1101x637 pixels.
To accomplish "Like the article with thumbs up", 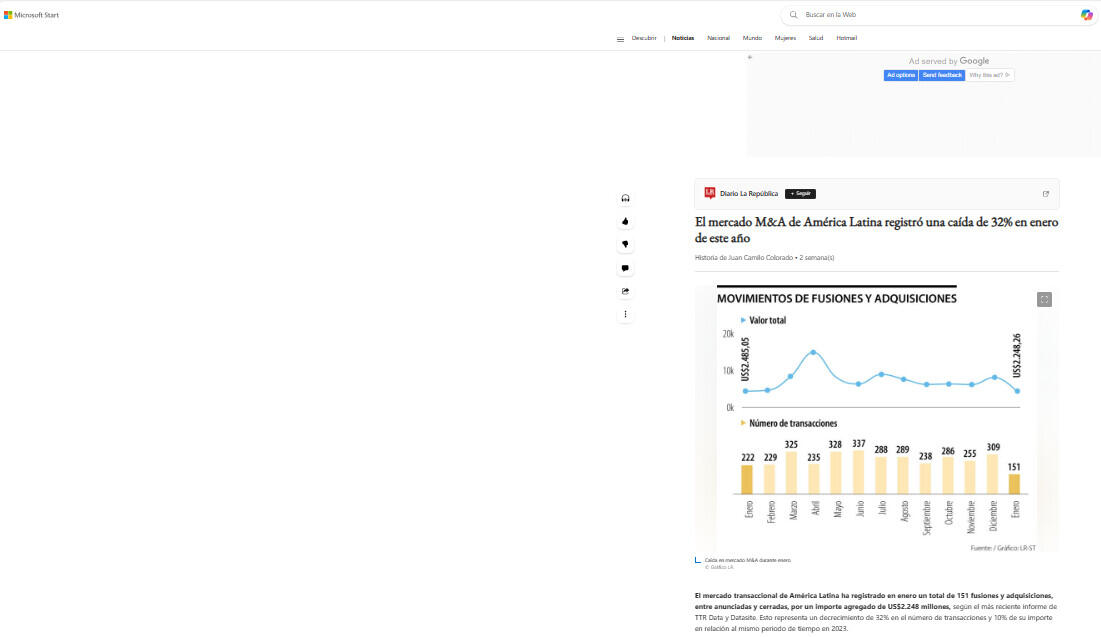I will [625, 221].
